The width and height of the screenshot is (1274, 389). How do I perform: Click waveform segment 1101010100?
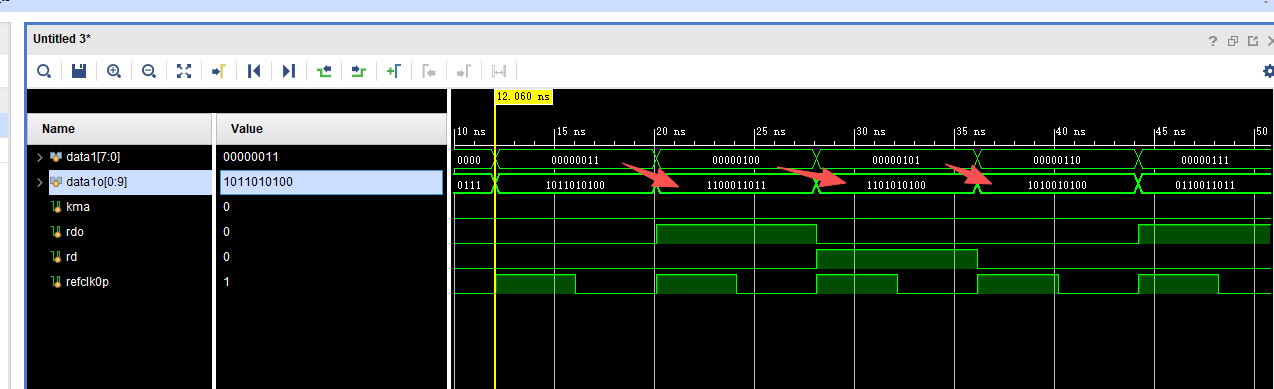tap(897, 185)
